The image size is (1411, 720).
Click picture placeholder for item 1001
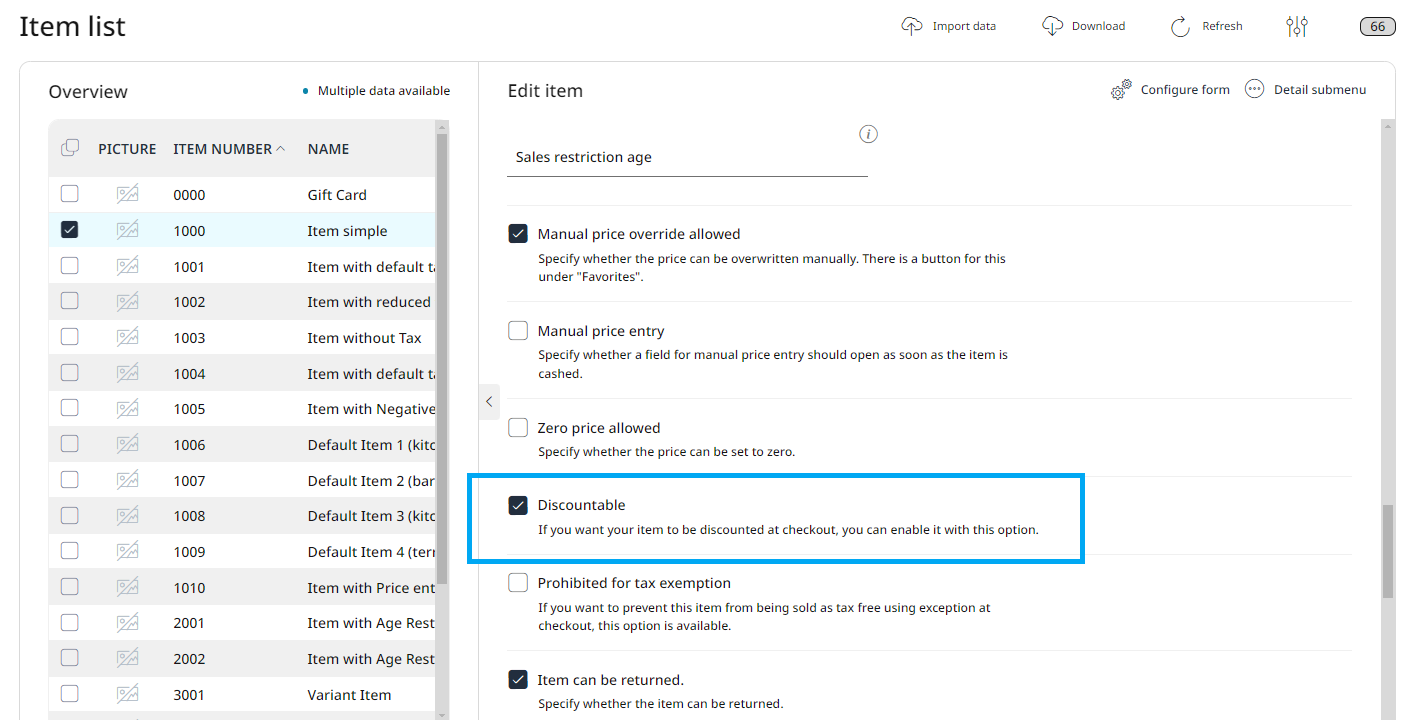coord(127,266)
